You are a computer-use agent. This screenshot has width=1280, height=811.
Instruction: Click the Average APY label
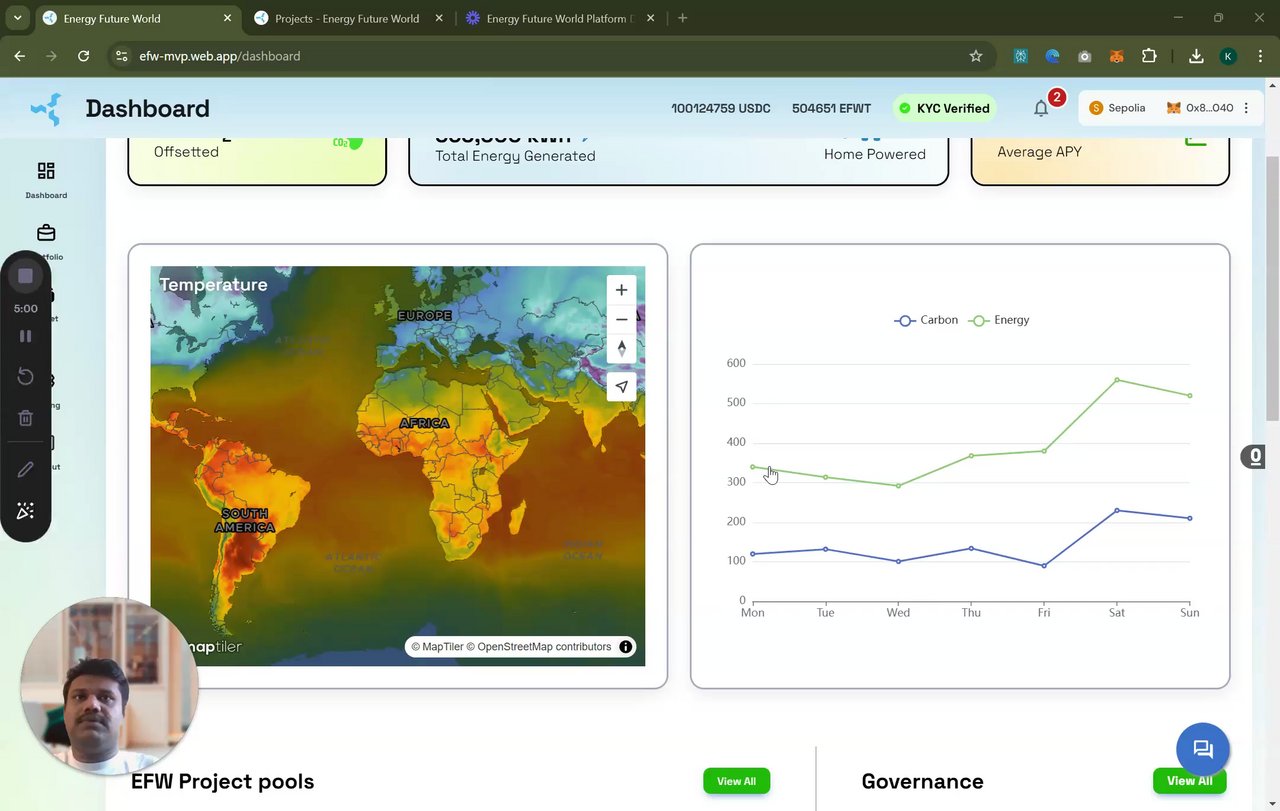click(1039, 152)
